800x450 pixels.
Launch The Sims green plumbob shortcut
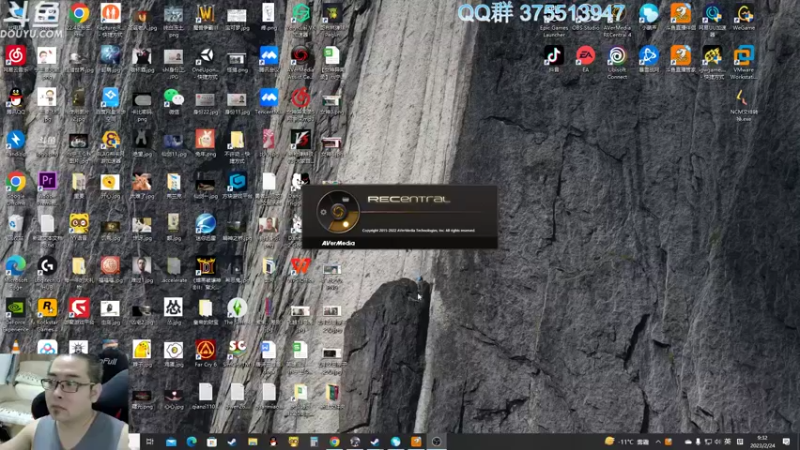pos(237,311)
